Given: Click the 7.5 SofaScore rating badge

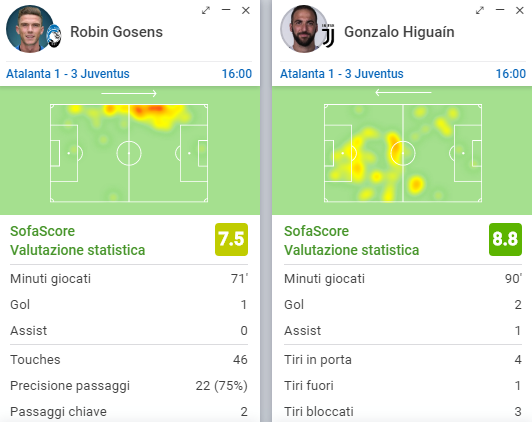Looking at the screenshot, I should [x=231, y=239].
